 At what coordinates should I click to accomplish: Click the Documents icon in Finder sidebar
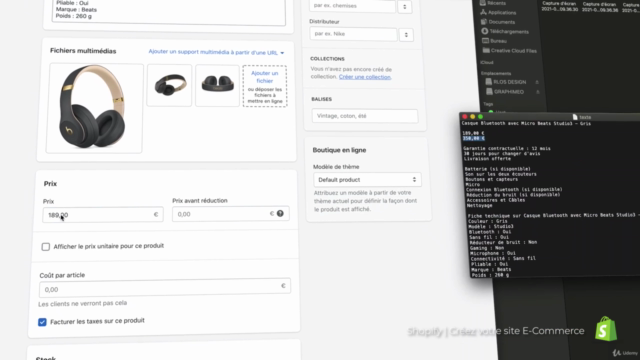click(484, 22)
